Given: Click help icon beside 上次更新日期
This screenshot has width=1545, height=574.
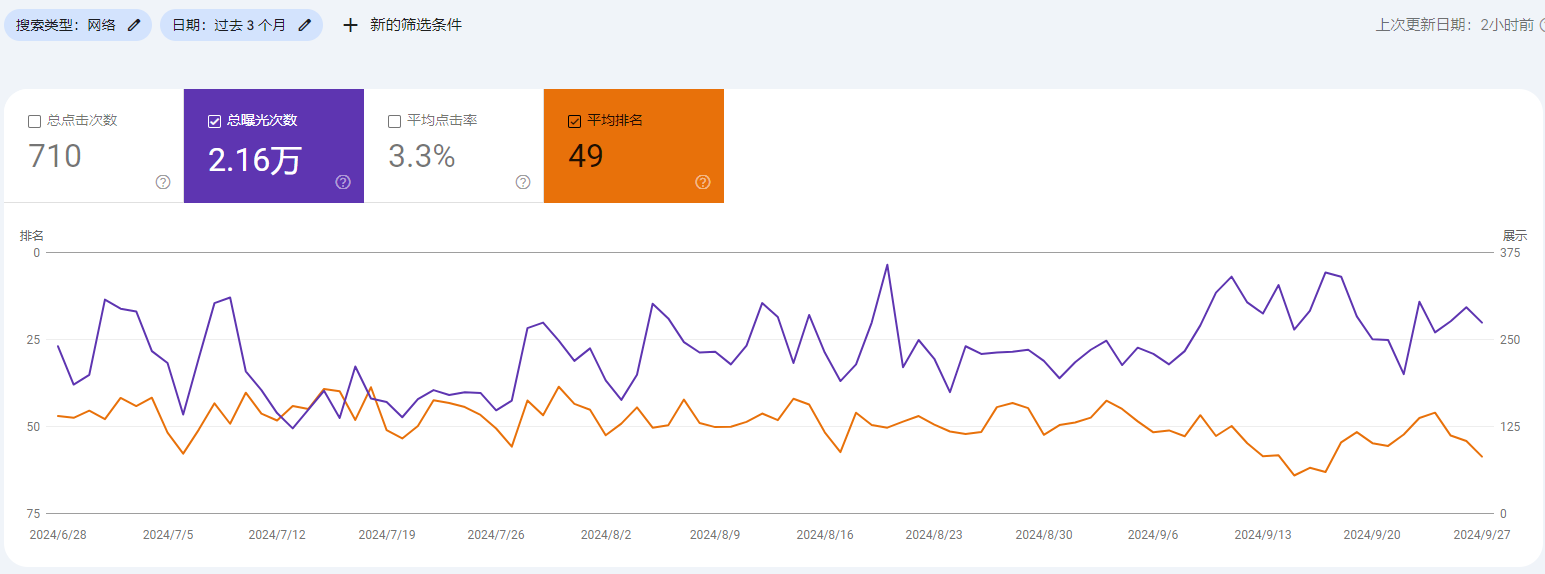Looking at the screenshot, I should [x=1541, y=25].
